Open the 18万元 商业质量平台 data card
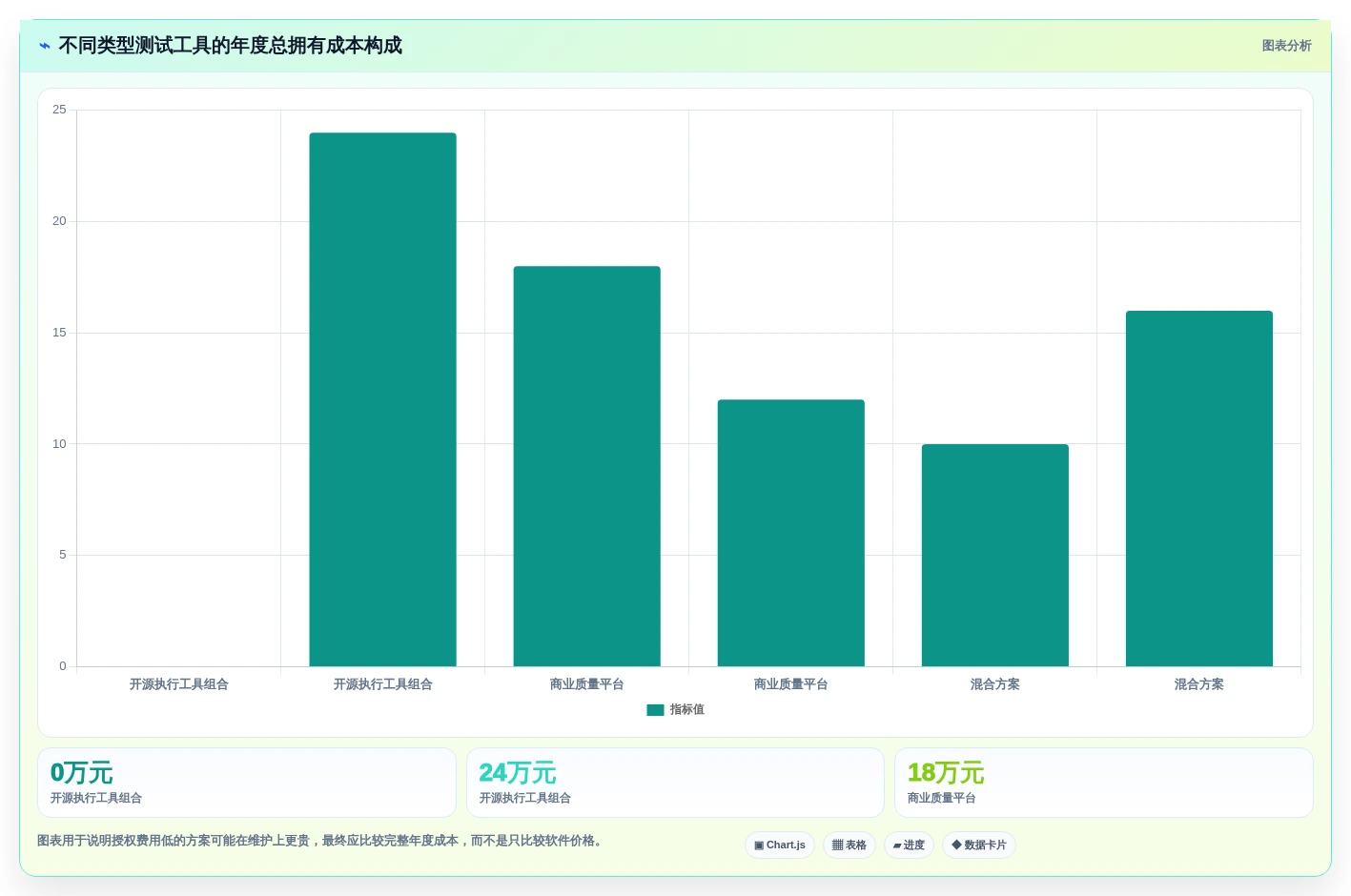Image resolution: width=1351 pixels, height=896 pixels. point(1104,783)
